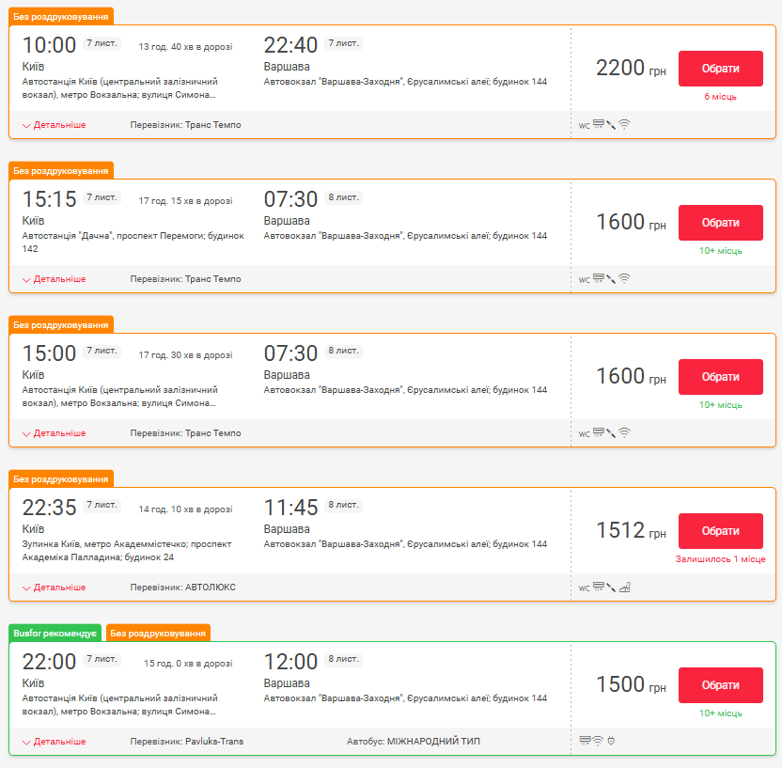Image resolution: width=782 pixels, height=768 pixels.
Task: Click carrier name Транс Темпо on the 15:15 trip
Action: [212, 279]
